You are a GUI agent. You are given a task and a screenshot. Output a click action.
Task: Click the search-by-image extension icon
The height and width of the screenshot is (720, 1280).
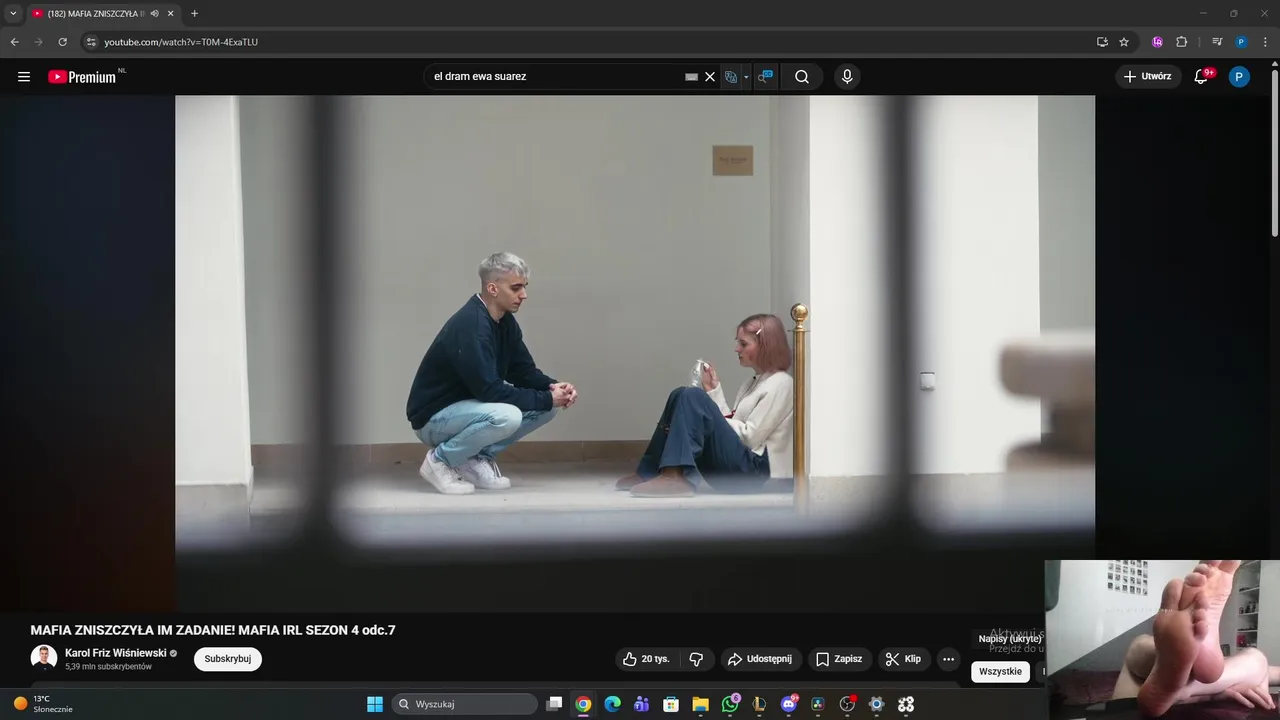[x=765, y=77]
